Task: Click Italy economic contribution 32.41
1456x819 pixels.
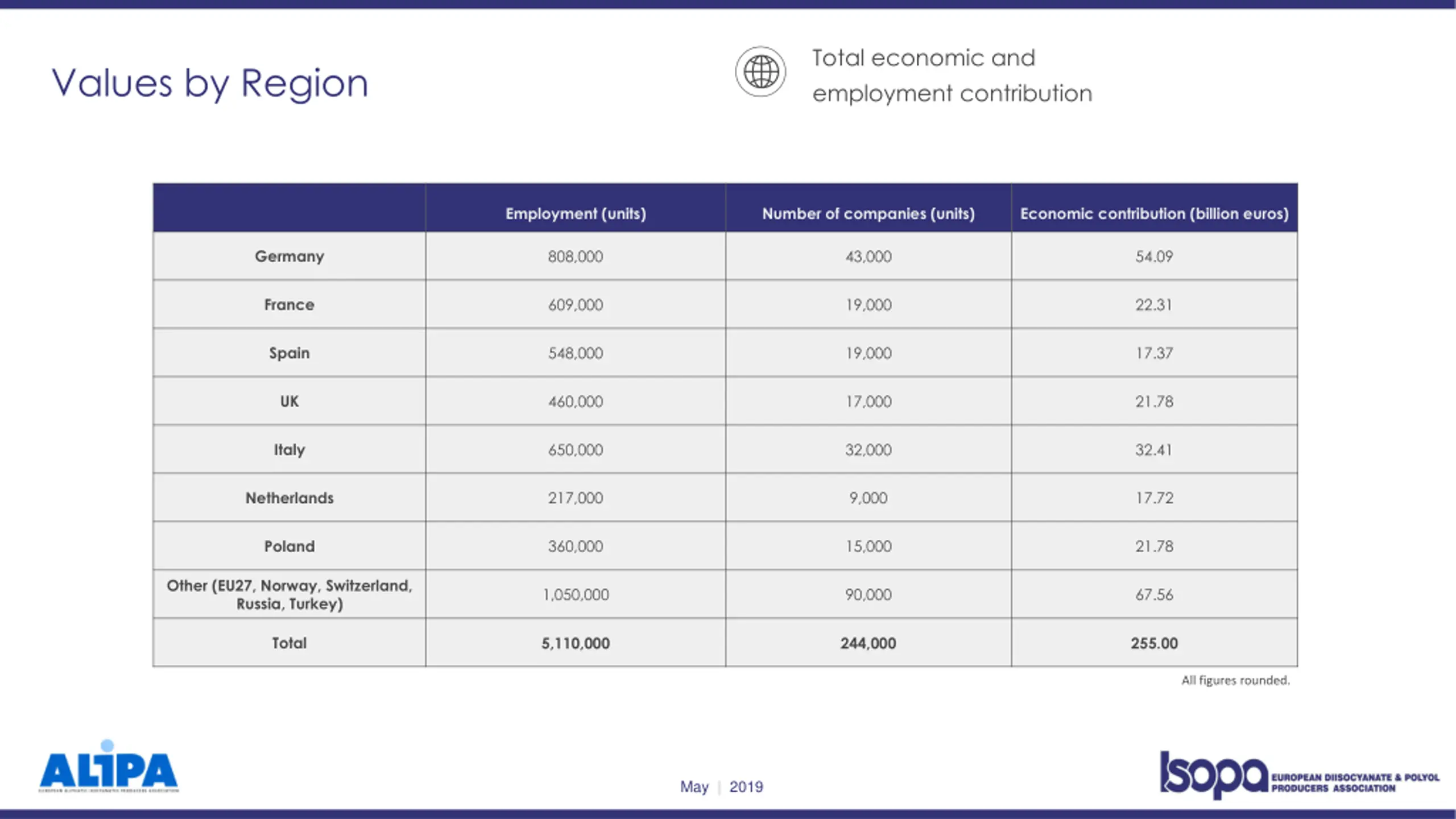Action: (x=1155, y=450)
